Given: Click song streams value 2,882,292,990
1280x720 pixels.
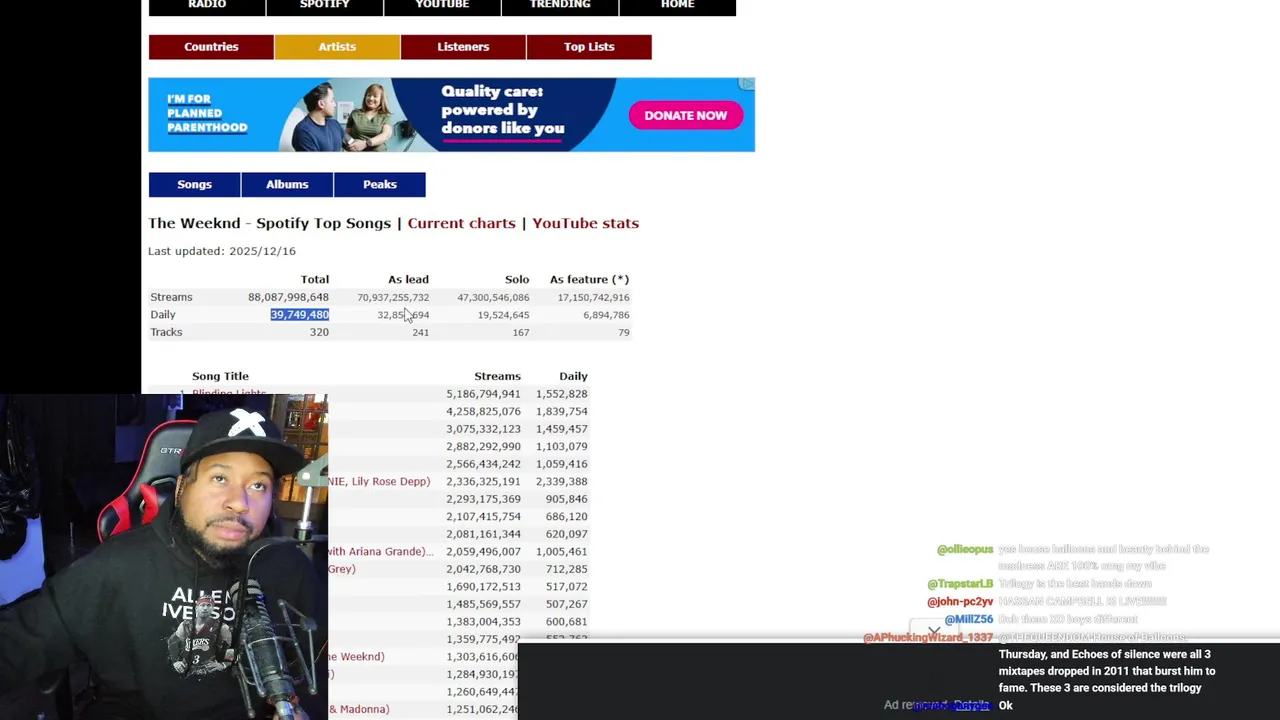Looking at the screenshot, I should 483,446.
